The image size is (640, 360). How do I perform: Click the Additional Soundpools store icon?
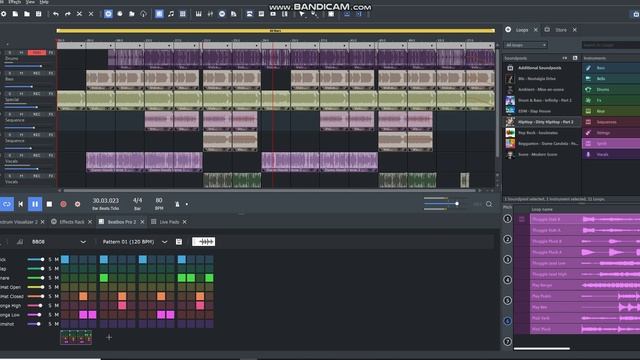click(510, 68)
